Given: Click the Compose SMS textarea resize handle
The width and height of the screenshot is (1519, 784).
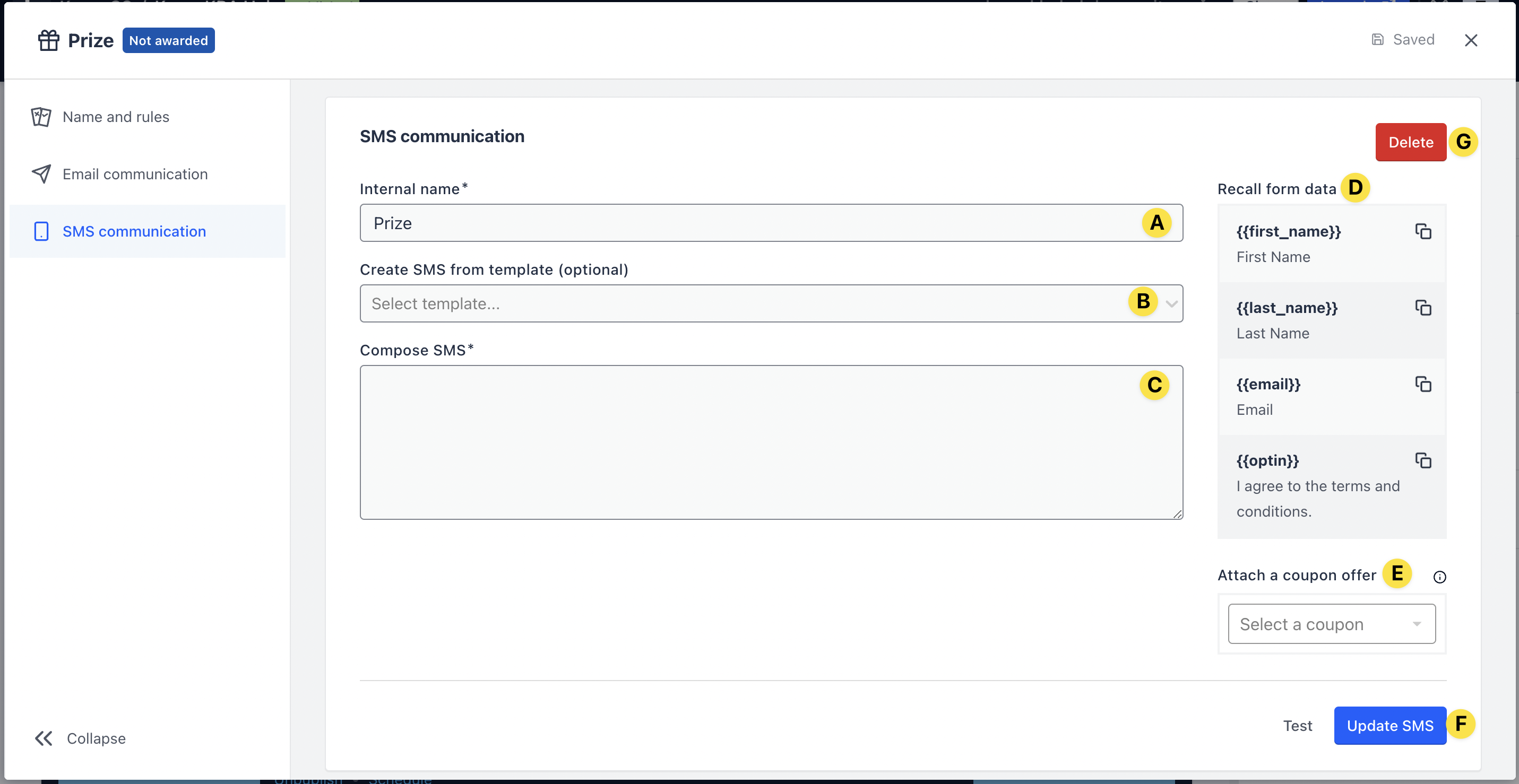Looking at the screenshot, I should pos(1177,514).
